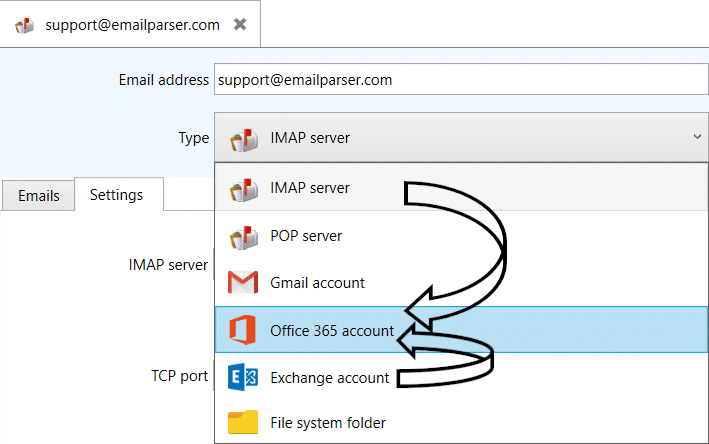Choose Exchange account option
This screenshot has width=709, height=444.
(461, 377)
